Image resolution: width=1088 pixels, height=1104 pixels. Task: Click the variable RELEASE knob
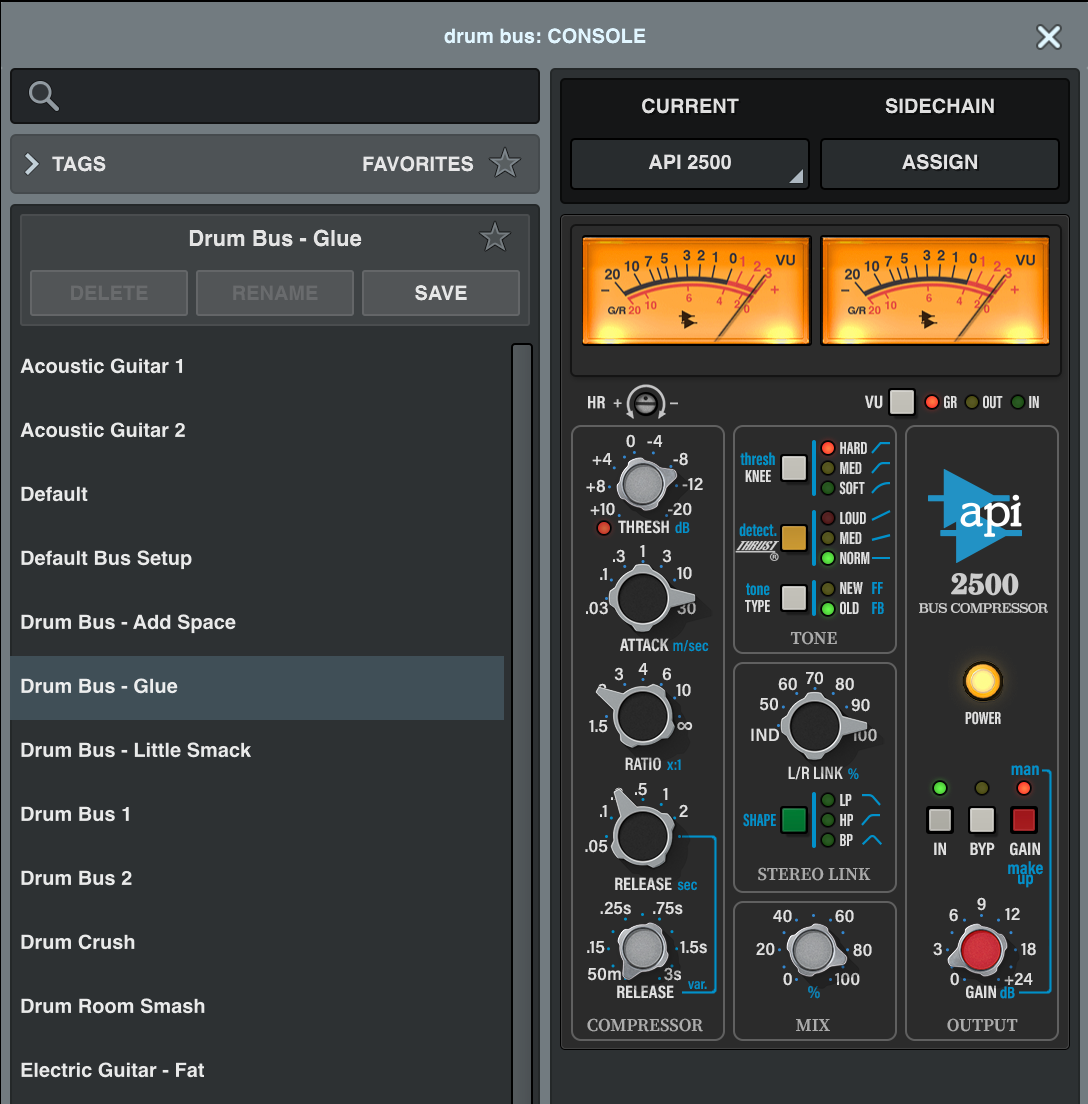(x=642, y=949)
